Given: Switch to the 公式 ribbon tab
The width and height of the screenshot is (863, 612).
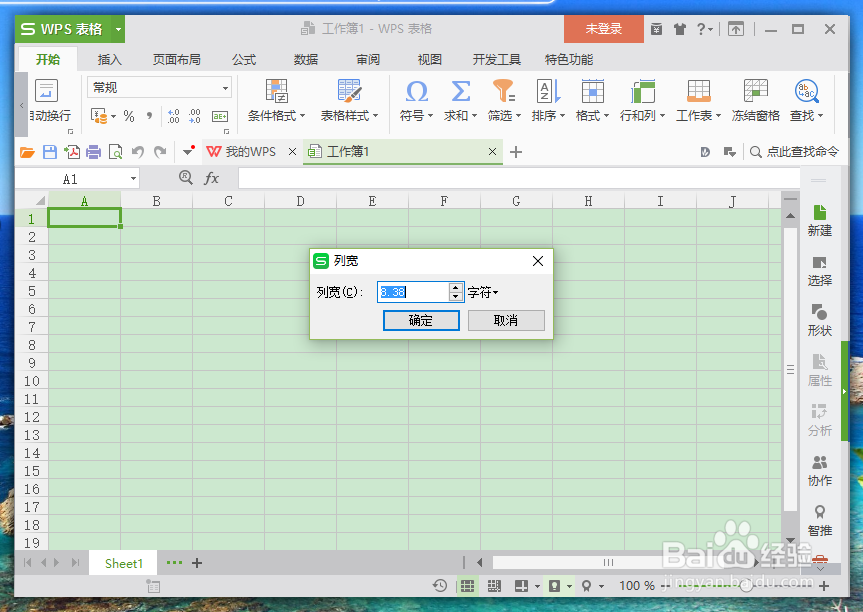Looking at the screenshot, I should 243,59.
